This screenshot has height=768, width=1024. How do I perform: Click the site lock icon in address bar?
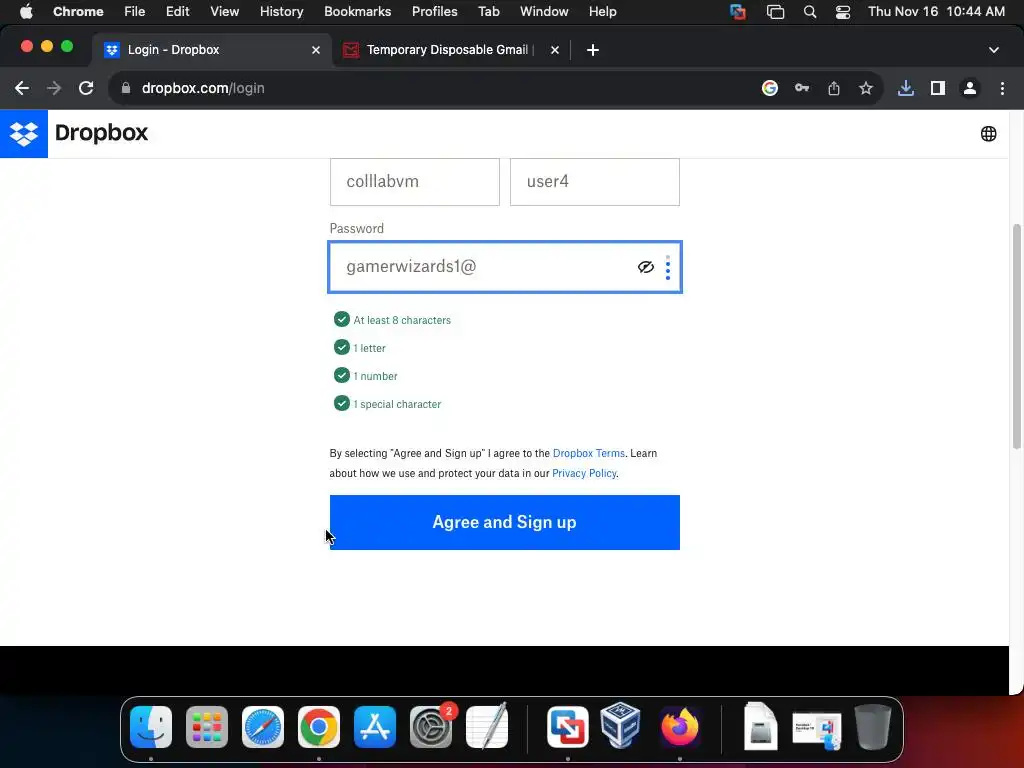coord(126,88)
